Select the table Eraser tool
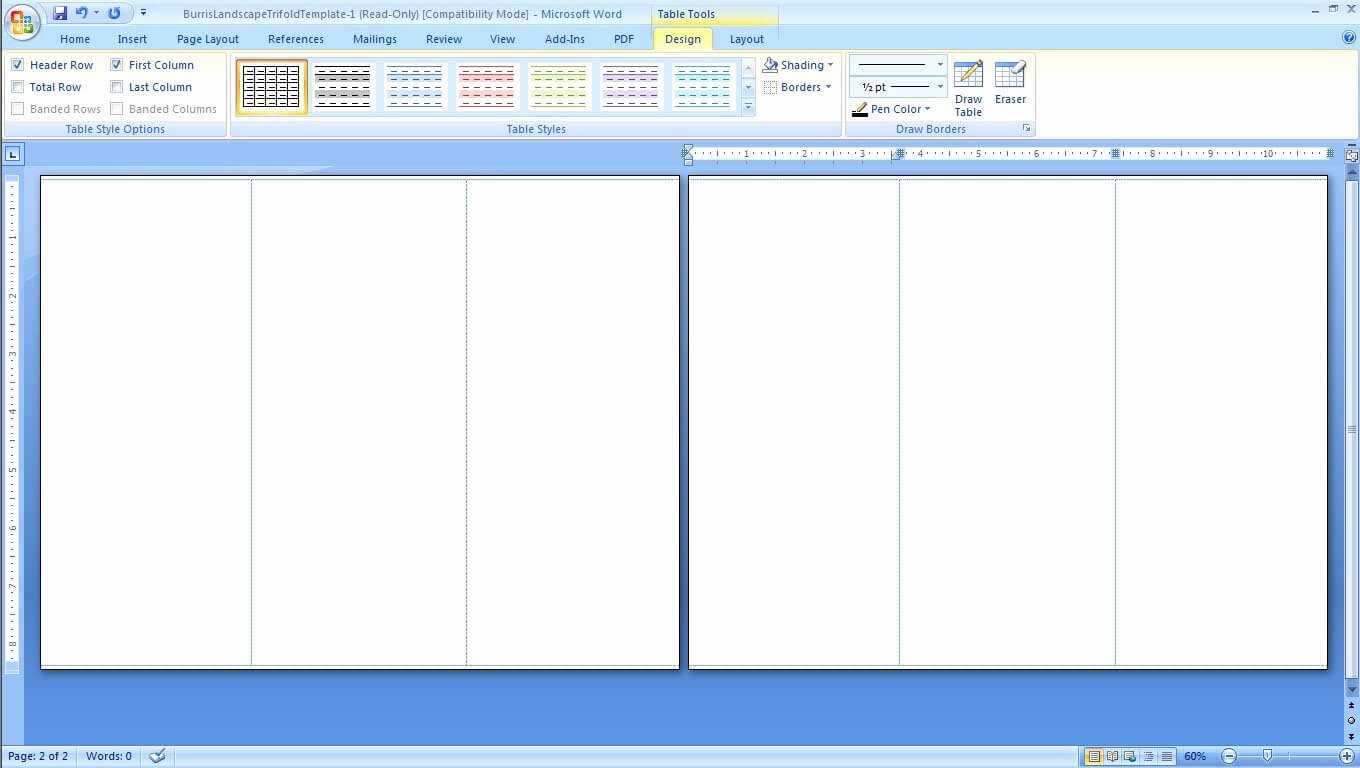Screen dimensions: 1360x768 [1010, 82]
